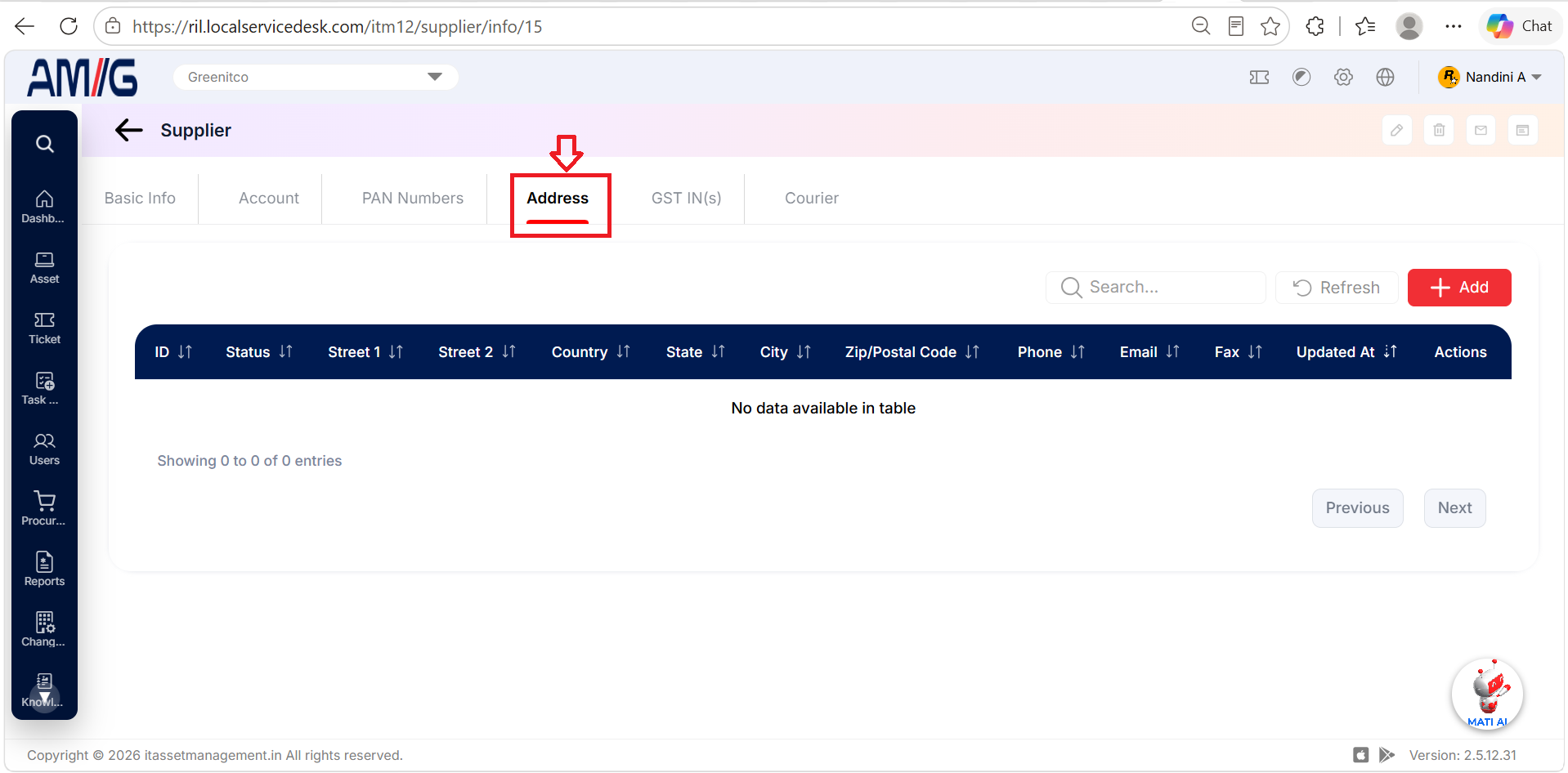
Task: Go to Dashboard in sidebar
Action: coord(44,207)
